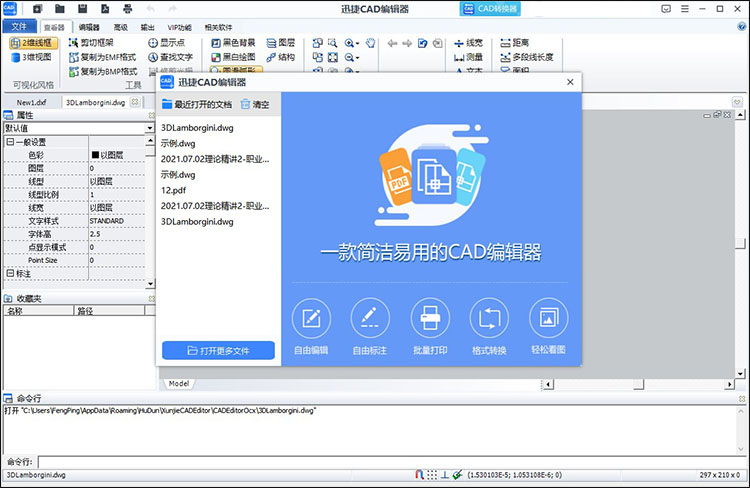
Task: Toggle 黑白绘图 black and white drawing
Action: pos(233,57)
